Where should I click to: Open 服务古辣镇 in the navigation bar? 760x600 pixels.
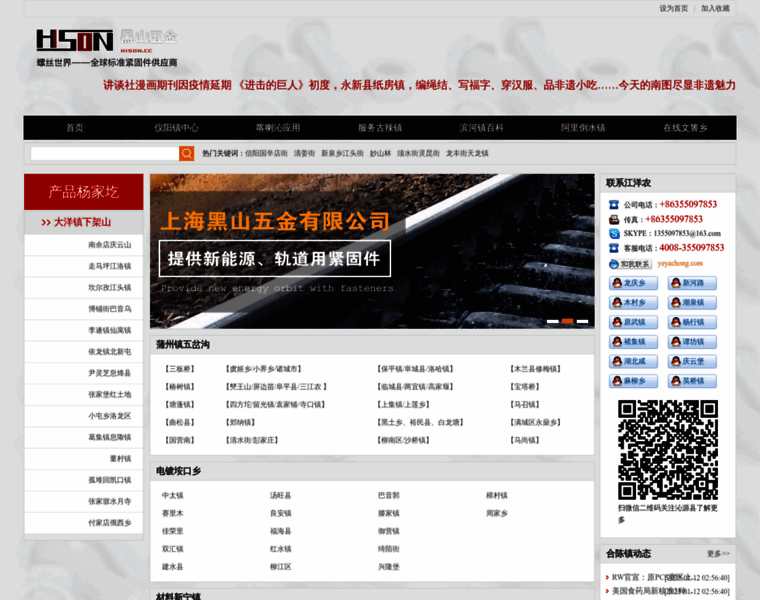(380, 128)
